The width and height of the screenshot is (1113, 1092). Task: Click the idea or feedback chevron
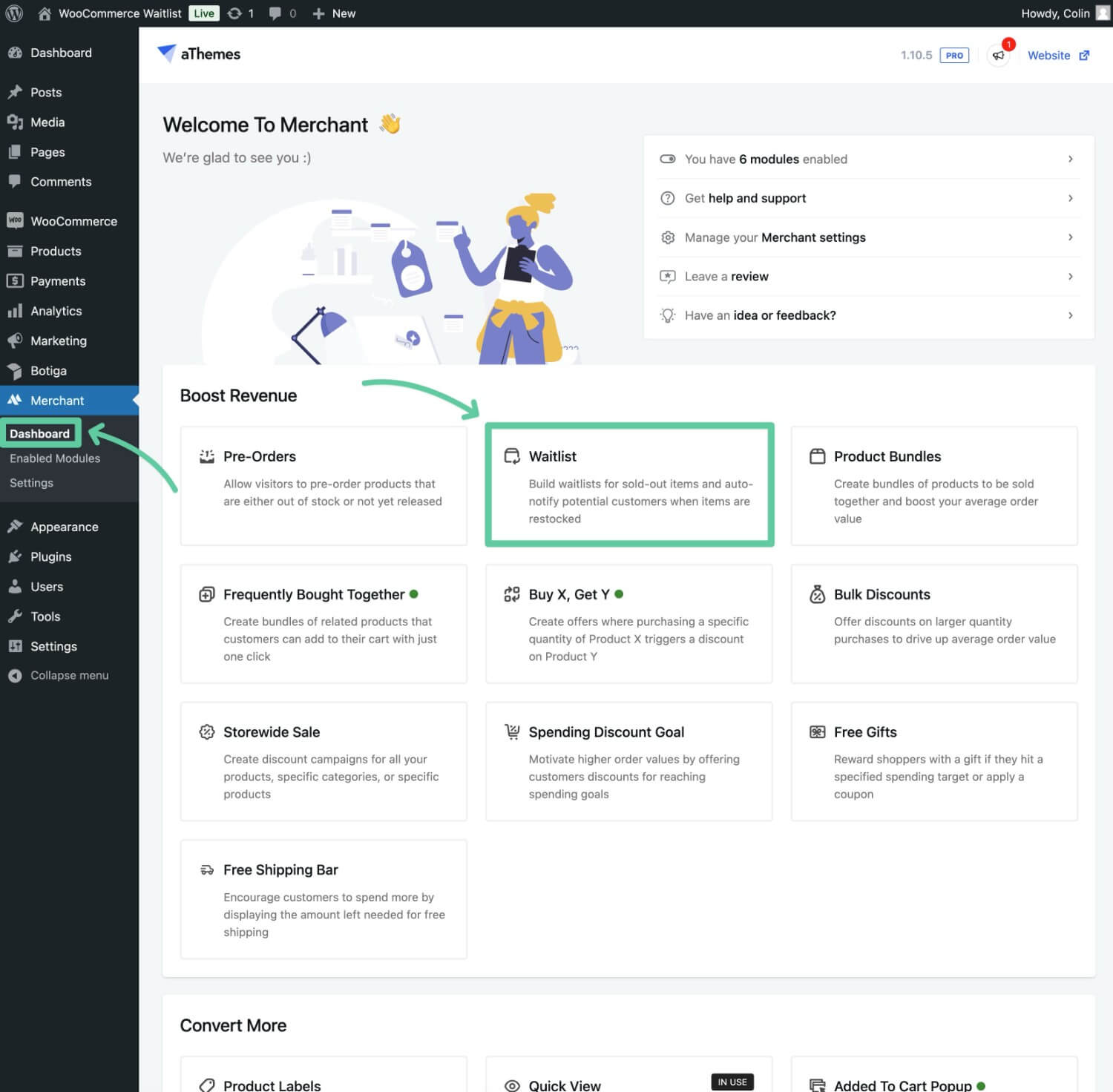point(1070,315)
